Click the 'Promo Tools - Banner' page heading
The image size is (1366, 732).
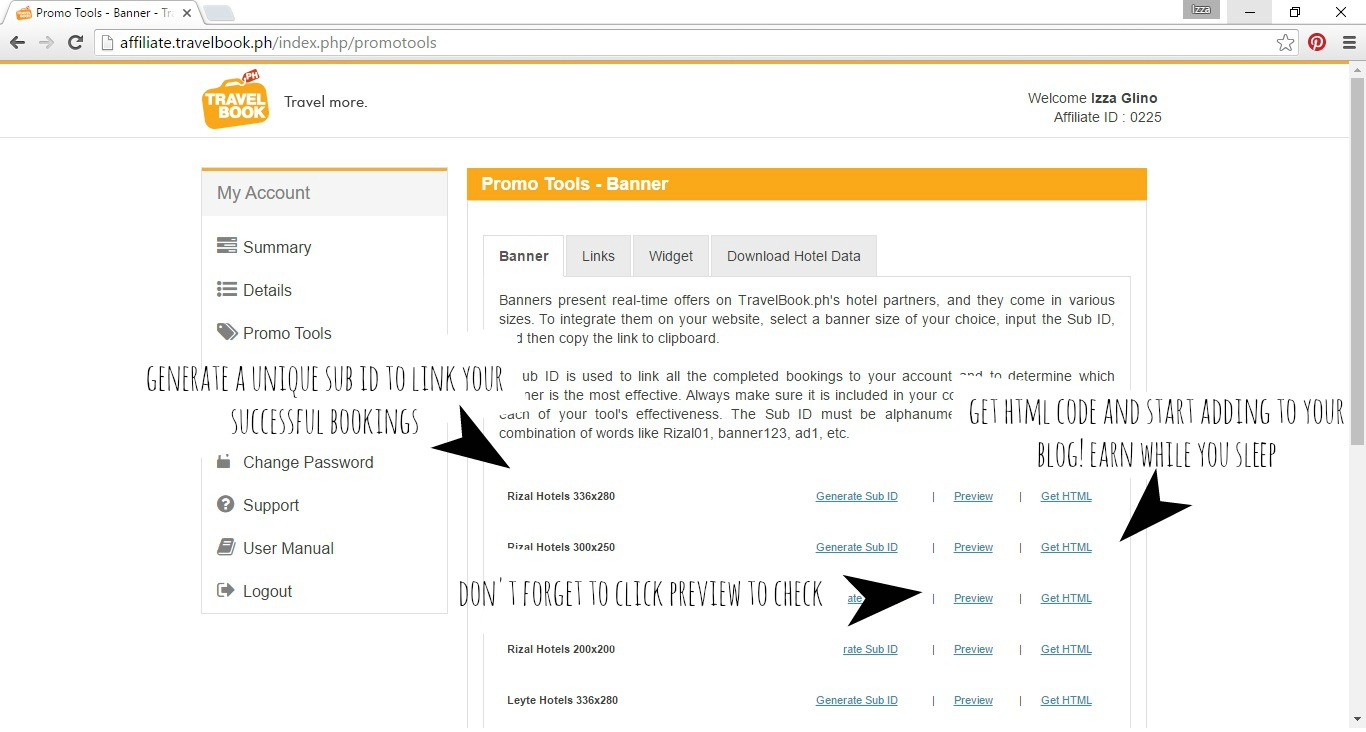(575, 184)
